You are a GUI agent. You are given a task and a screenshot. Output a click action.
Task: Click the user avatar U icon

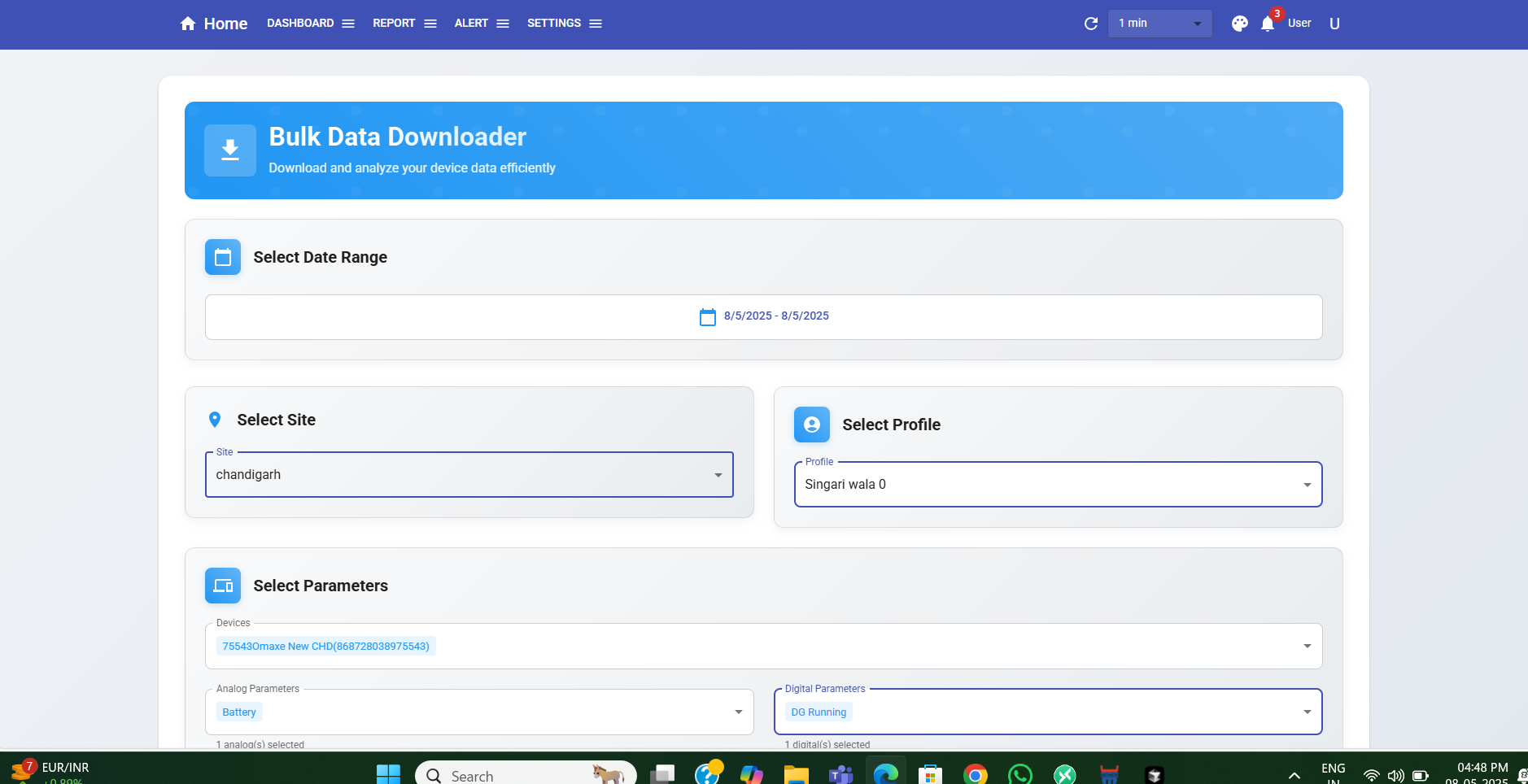coord(1334,24)
